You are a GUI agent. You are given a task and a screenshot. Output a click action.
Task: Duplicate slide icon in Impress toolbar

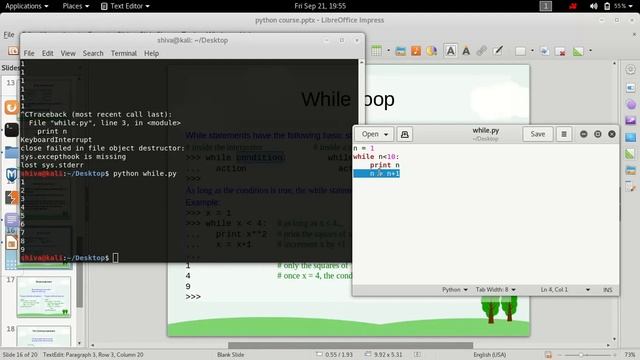pyautogui.click(x=544, y=51)
